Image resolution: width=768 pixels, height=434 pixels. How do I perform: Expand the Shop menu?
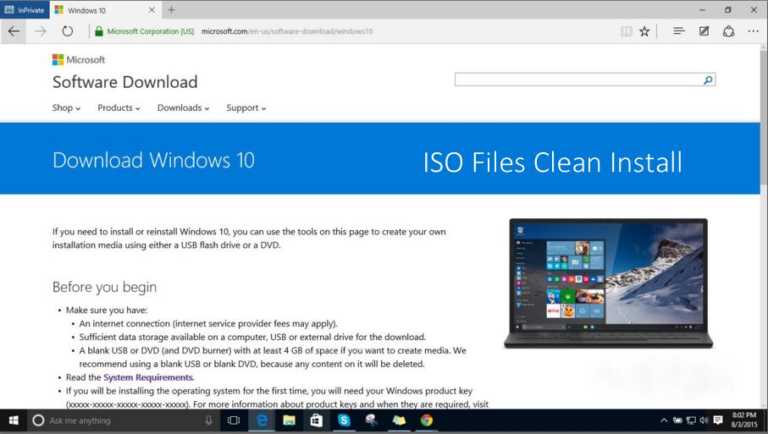tap(66, 108)
